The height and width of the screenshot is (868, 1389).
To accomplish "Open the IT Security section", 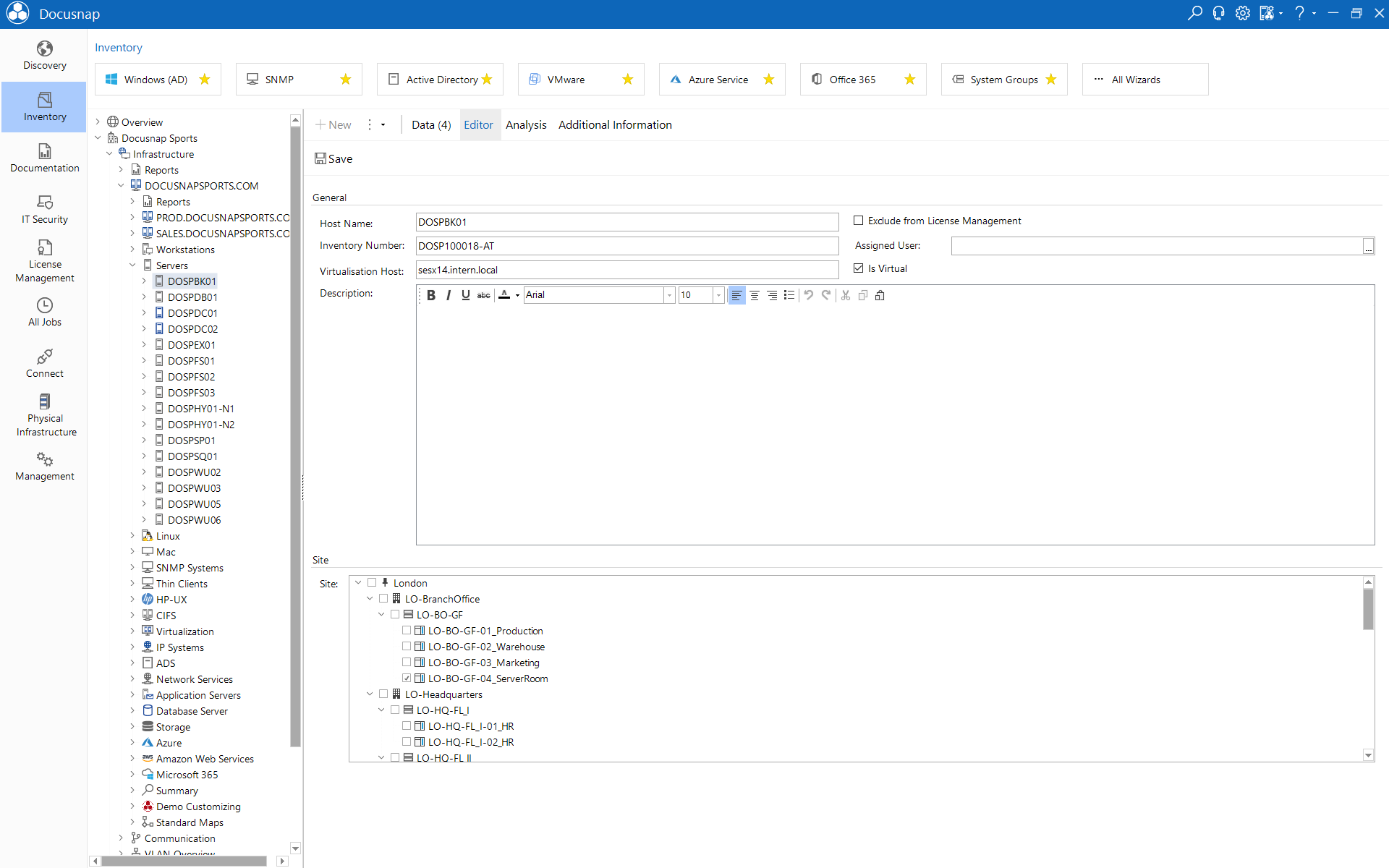I will 44,210.
